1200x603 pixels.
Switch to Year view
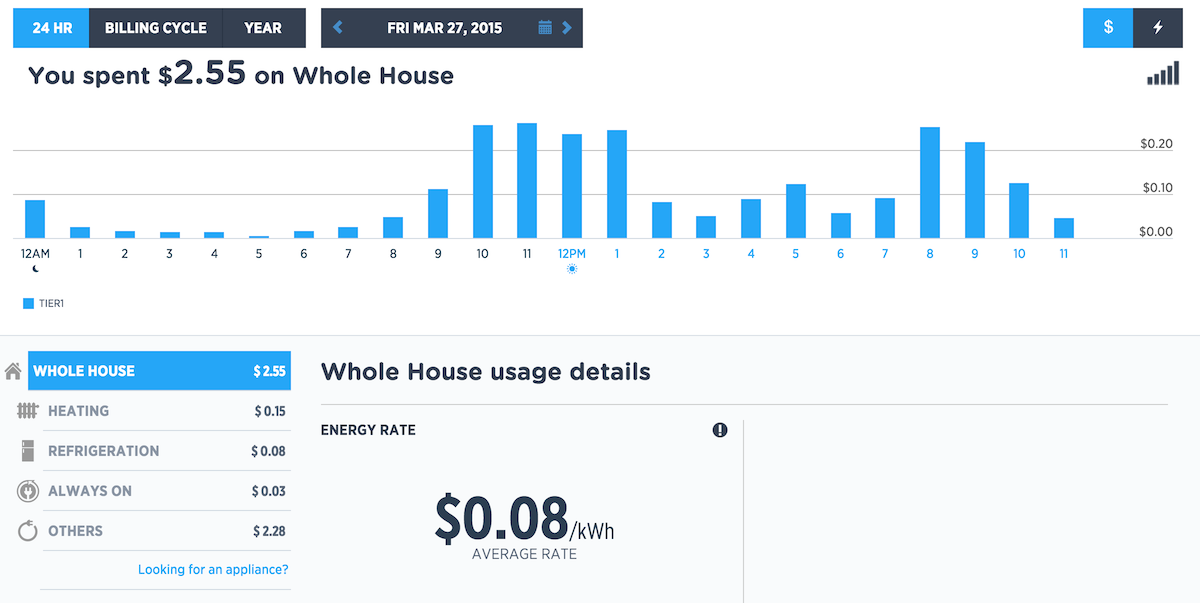(x=263, y=28)
